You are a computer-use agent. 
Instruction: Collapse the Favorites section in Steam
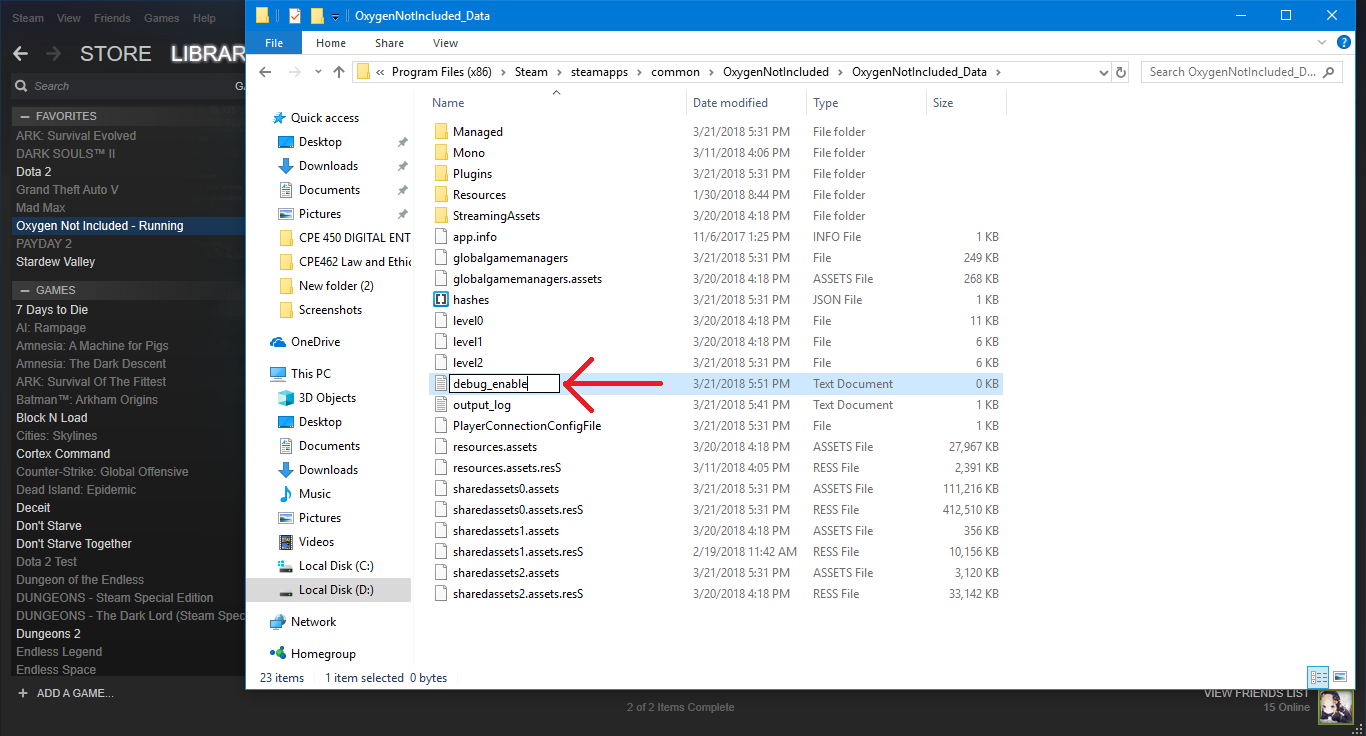coord(25,116)
